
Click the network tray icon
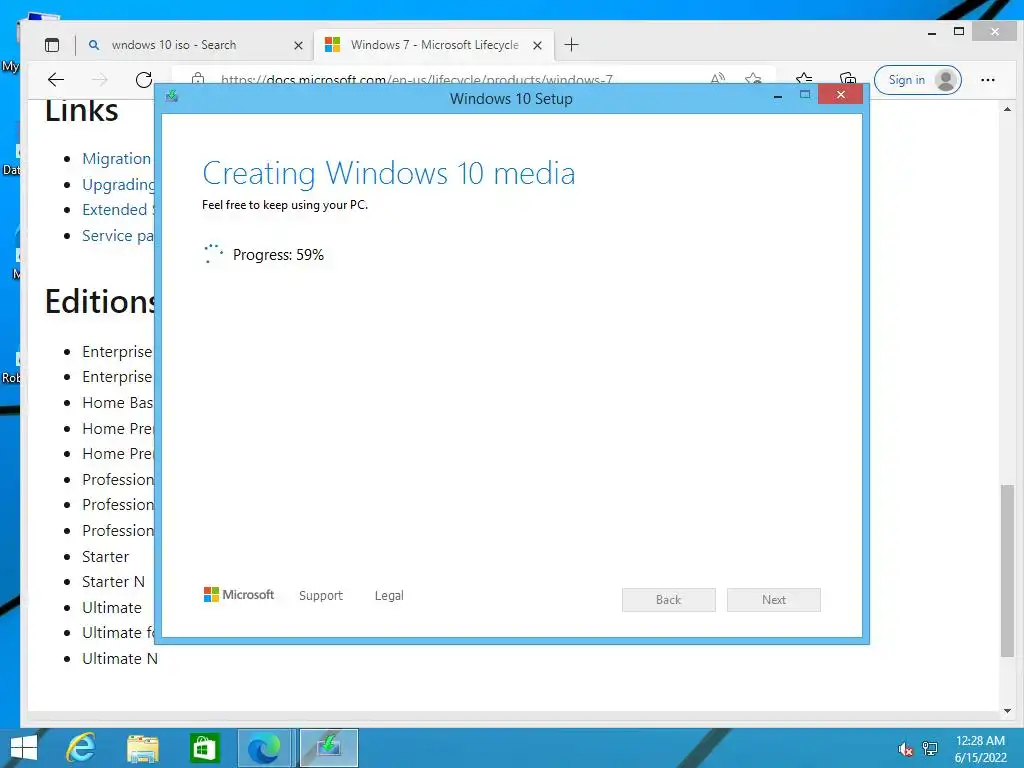pos(930,748)
